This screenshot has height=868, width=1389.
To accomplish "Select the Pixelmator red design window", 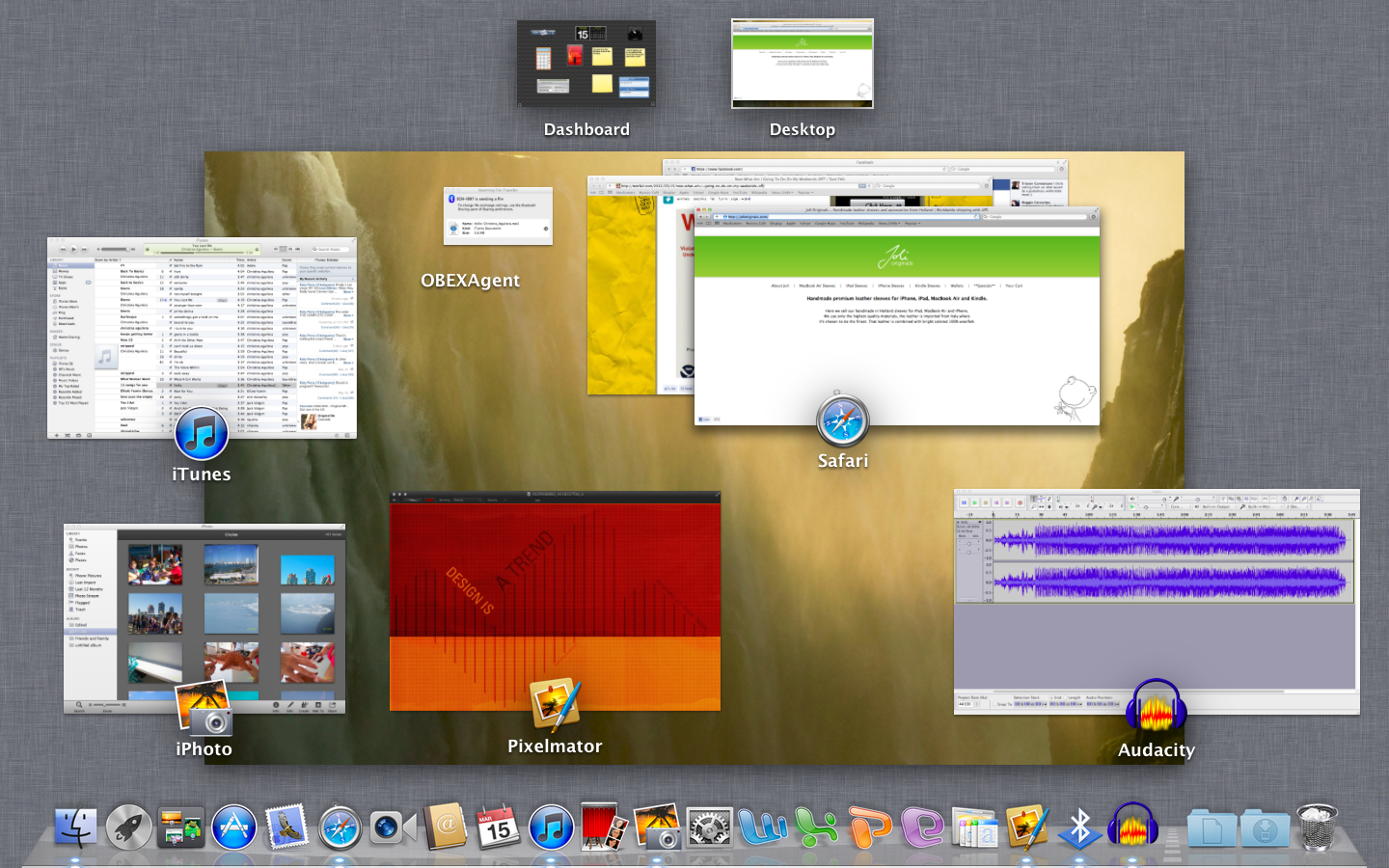I will click(x=555, y=601).
